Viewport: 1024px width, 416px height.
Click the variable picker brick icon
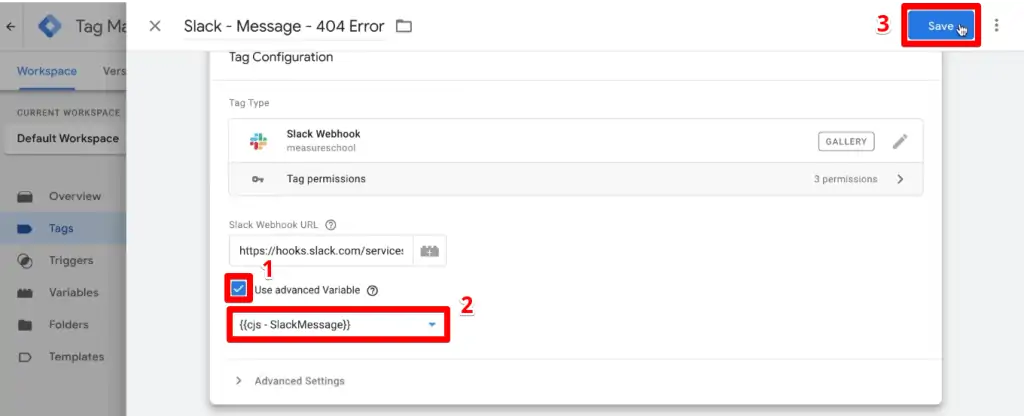pos(429,251)
